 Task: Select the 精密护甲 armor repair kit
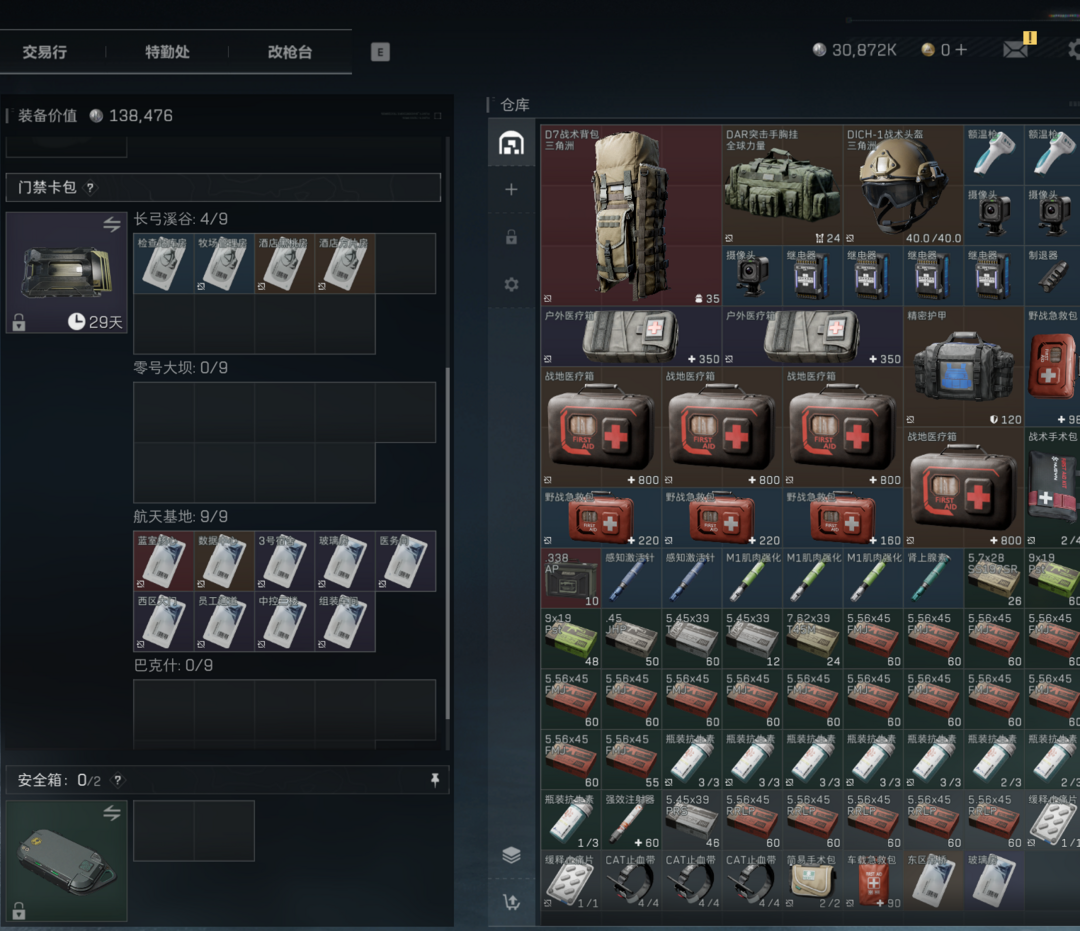(x=964, y=366)
